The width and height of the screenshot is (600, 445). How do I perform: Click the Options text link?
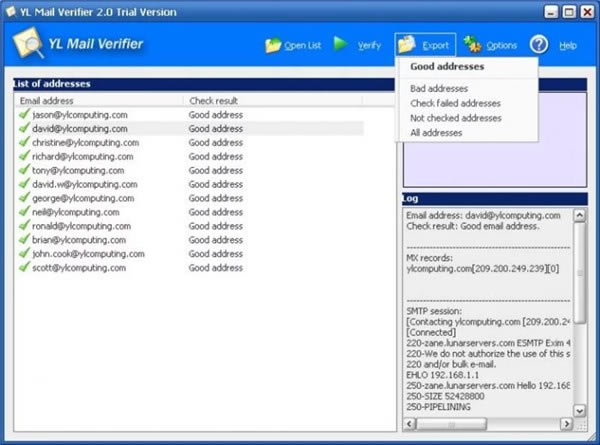click(x=502, y=46)
